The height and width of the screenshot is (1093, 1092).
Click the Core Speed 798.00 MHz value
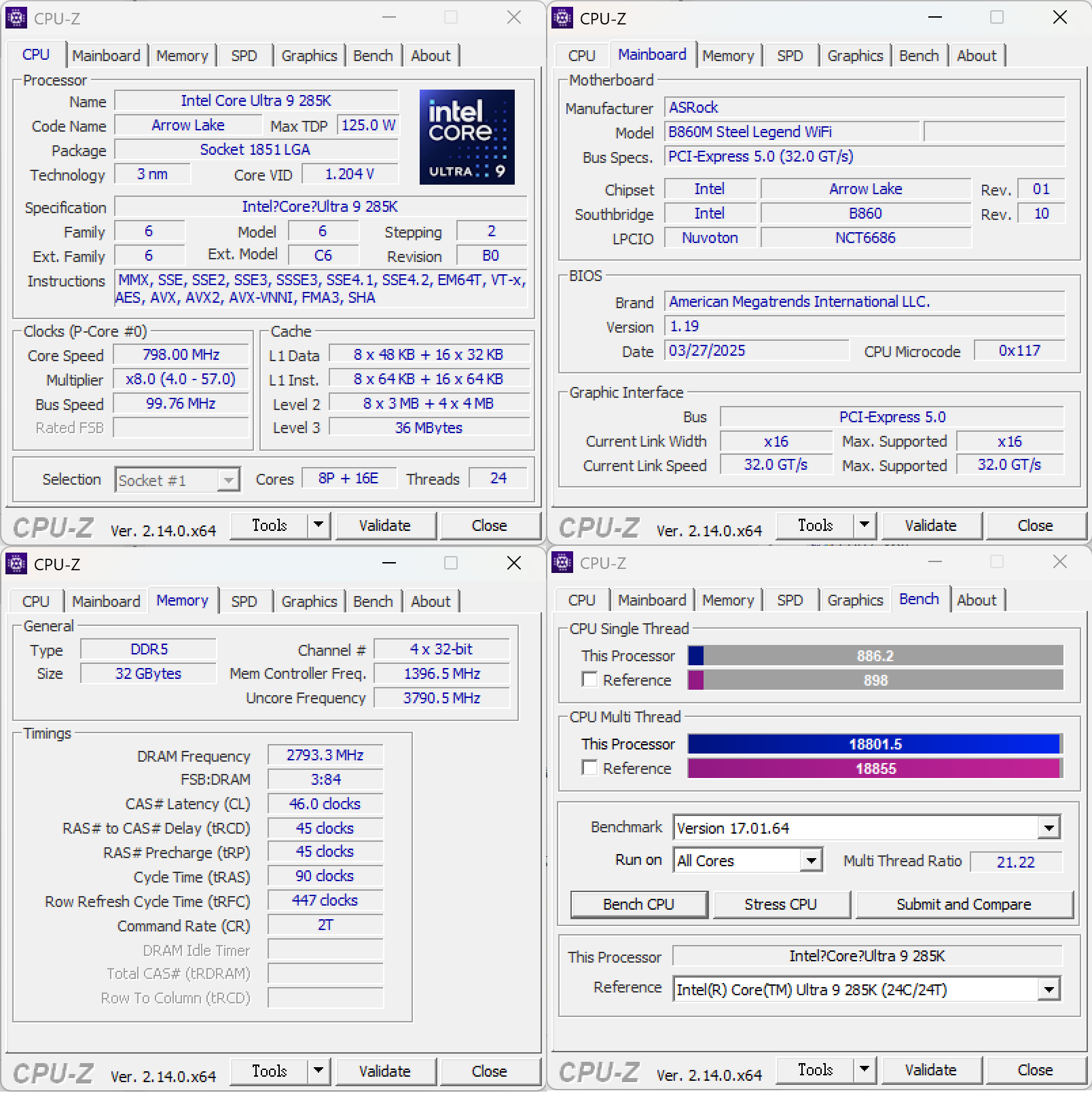coord(181,355)
